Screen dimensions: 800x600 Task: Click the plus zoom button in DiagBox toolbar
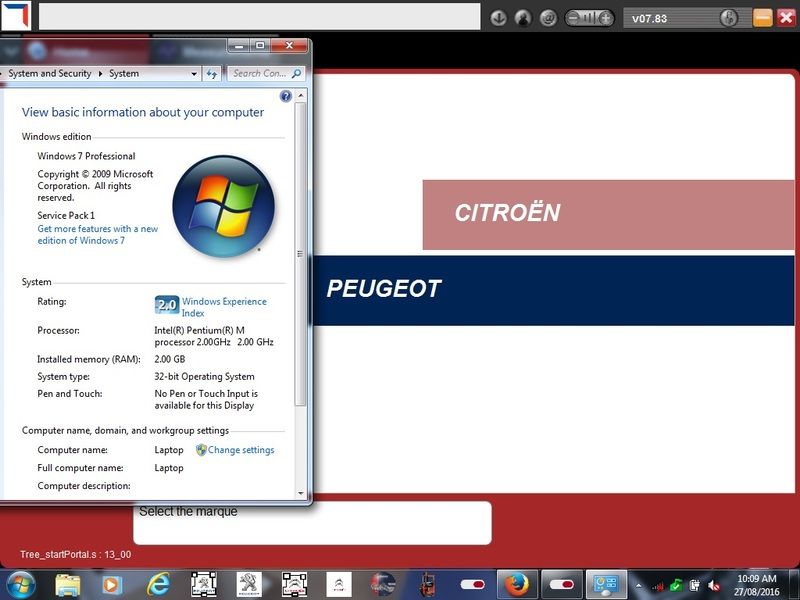pos(606,18)
